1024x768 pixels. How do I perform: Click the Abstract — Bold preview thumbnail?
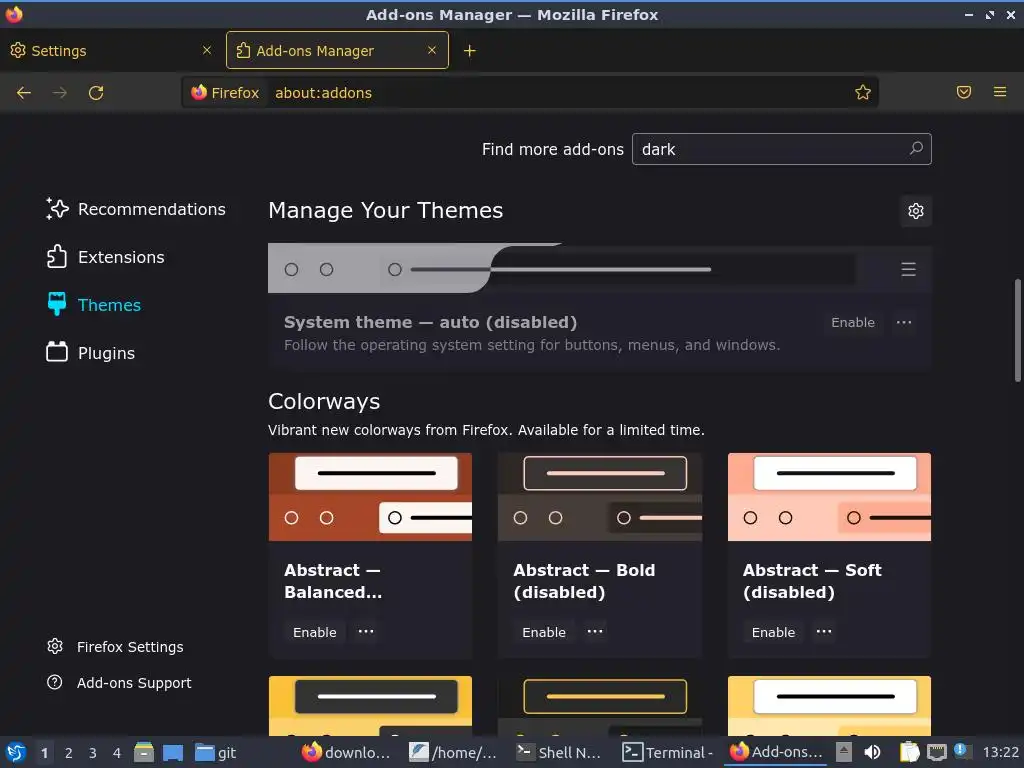[600, 497]
